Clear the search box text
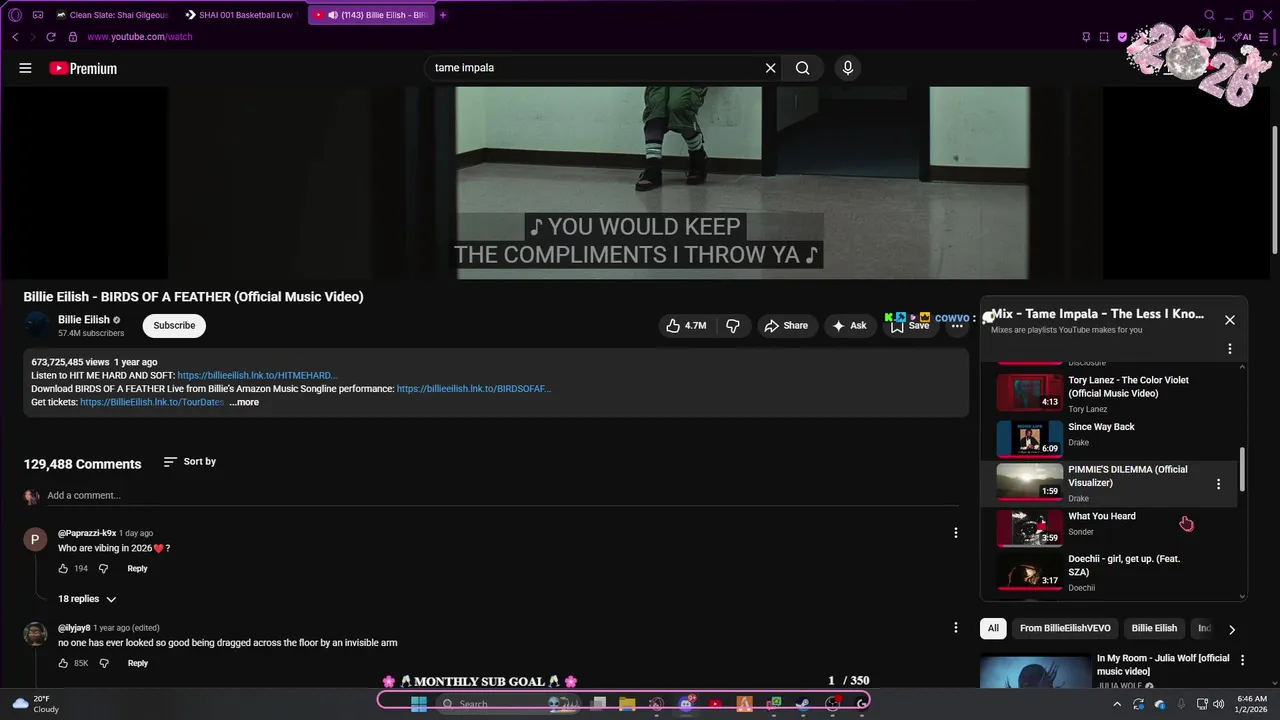1280x720 pixels. pos(770,68)
